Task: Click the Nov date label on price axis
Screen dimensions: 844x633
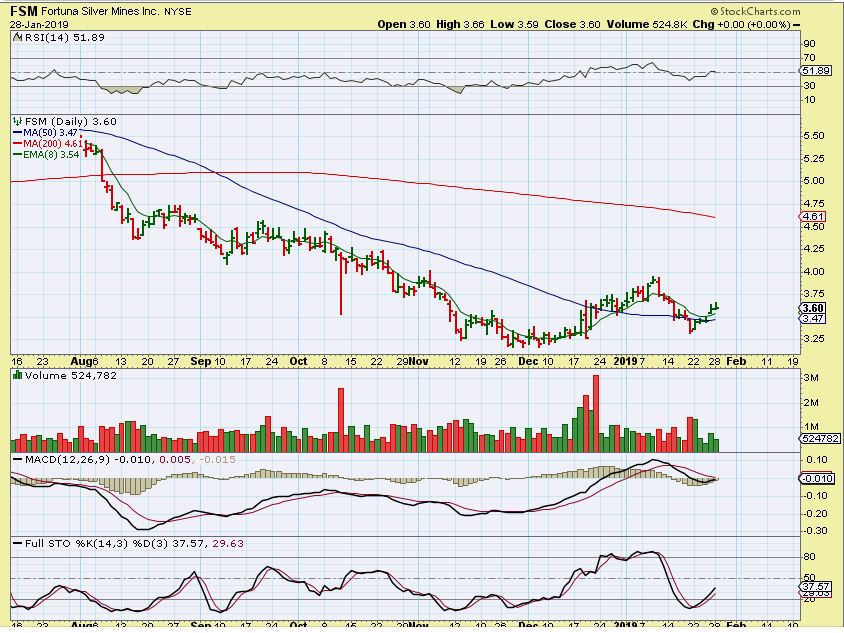Action: [419, 361]
